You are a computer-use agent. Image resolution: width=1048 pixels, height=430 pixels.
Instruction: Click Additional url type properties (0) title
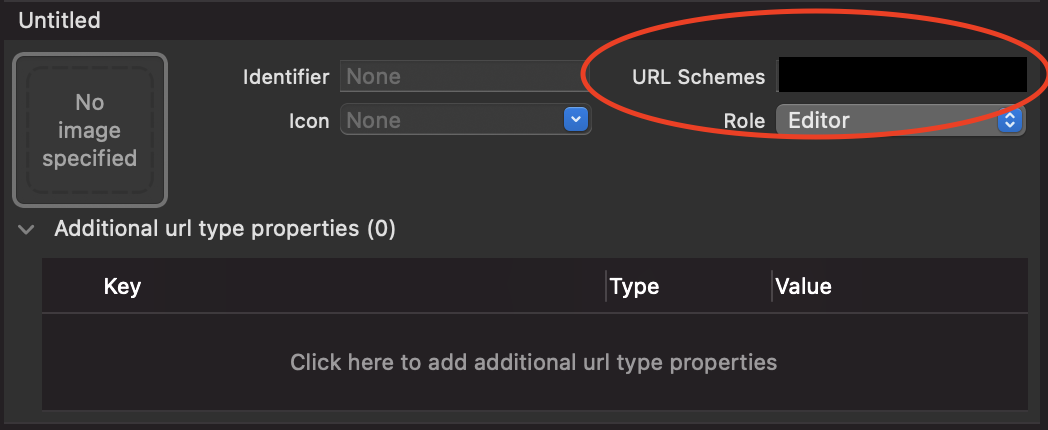pyautogui.click(x=225, y=229)
